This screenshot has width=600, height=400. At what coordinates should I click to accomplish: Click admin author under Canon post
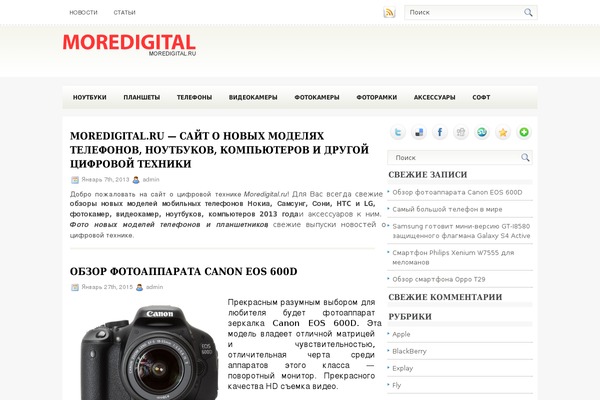click(154, 287)
